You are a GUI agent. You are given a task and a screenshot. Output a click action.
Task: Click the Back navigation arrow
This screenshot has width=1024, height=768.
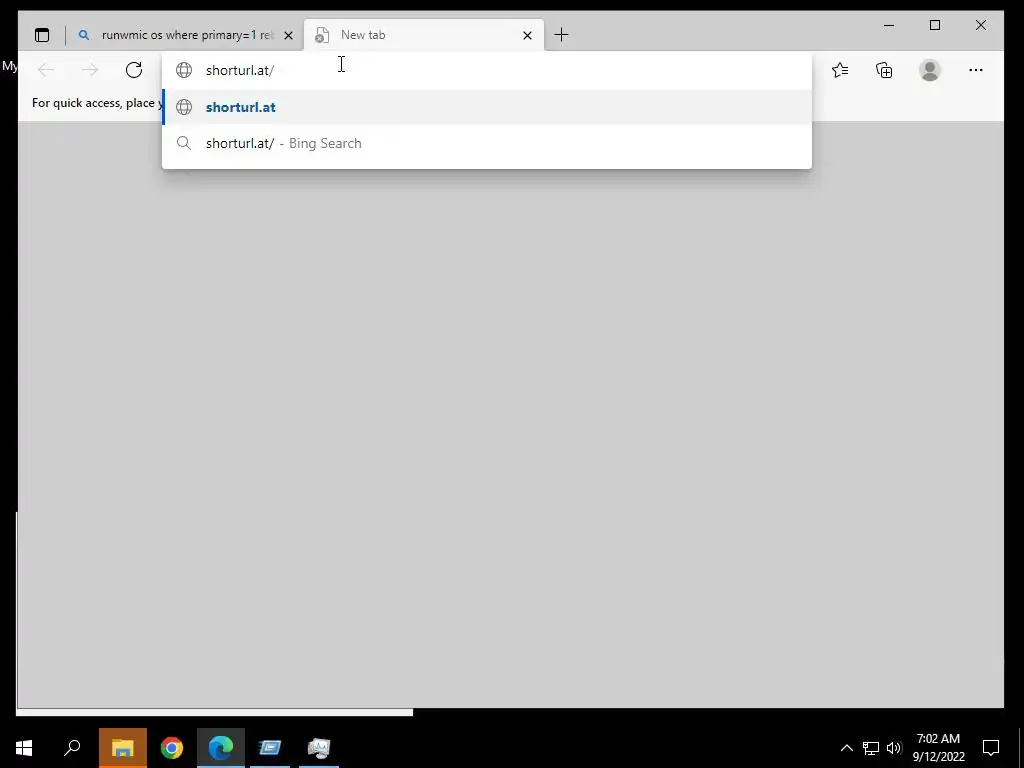[46, 70]
